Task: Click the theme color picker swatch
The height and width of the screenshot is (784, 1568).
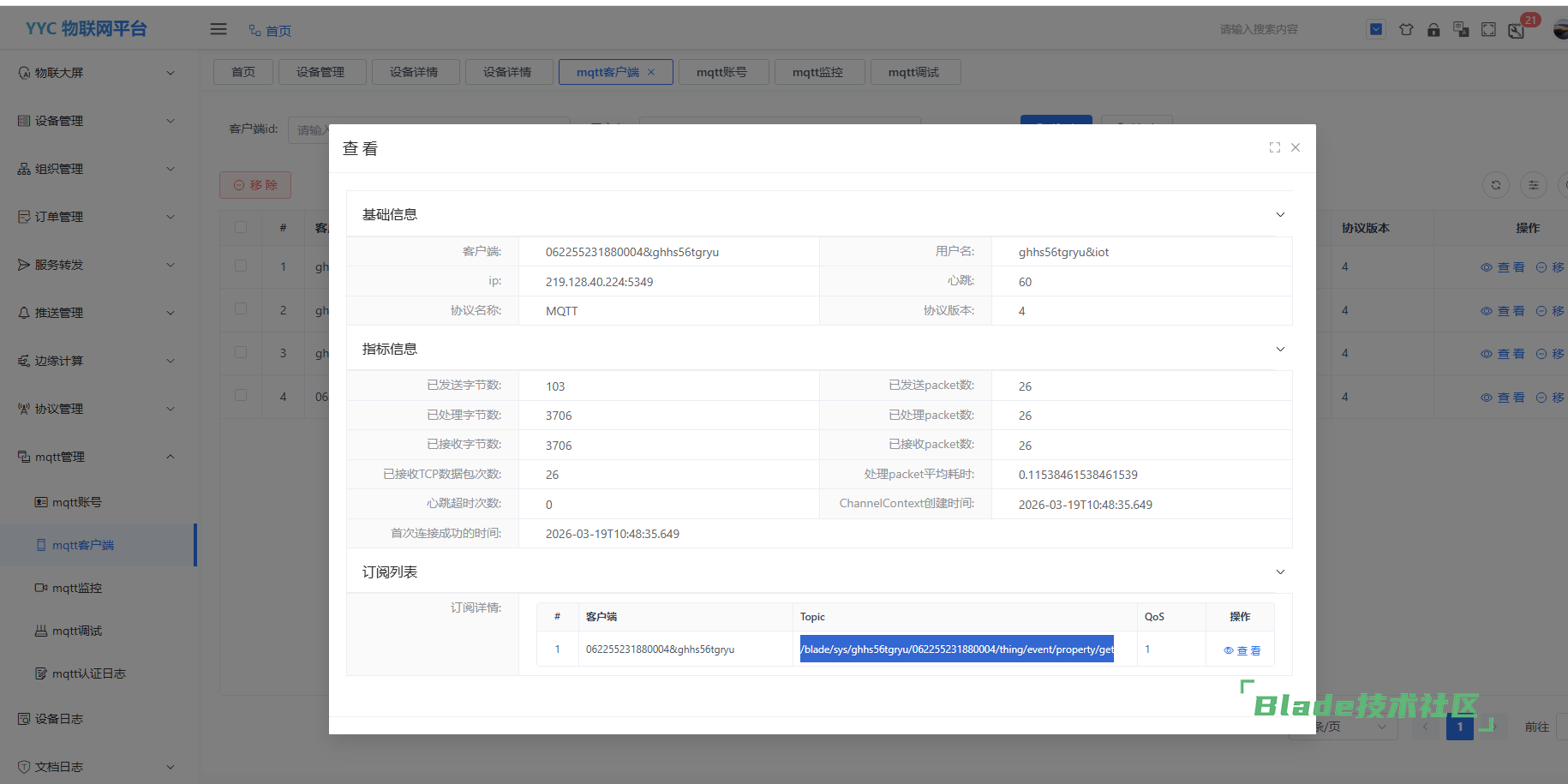Action: tap(1375, 30)
